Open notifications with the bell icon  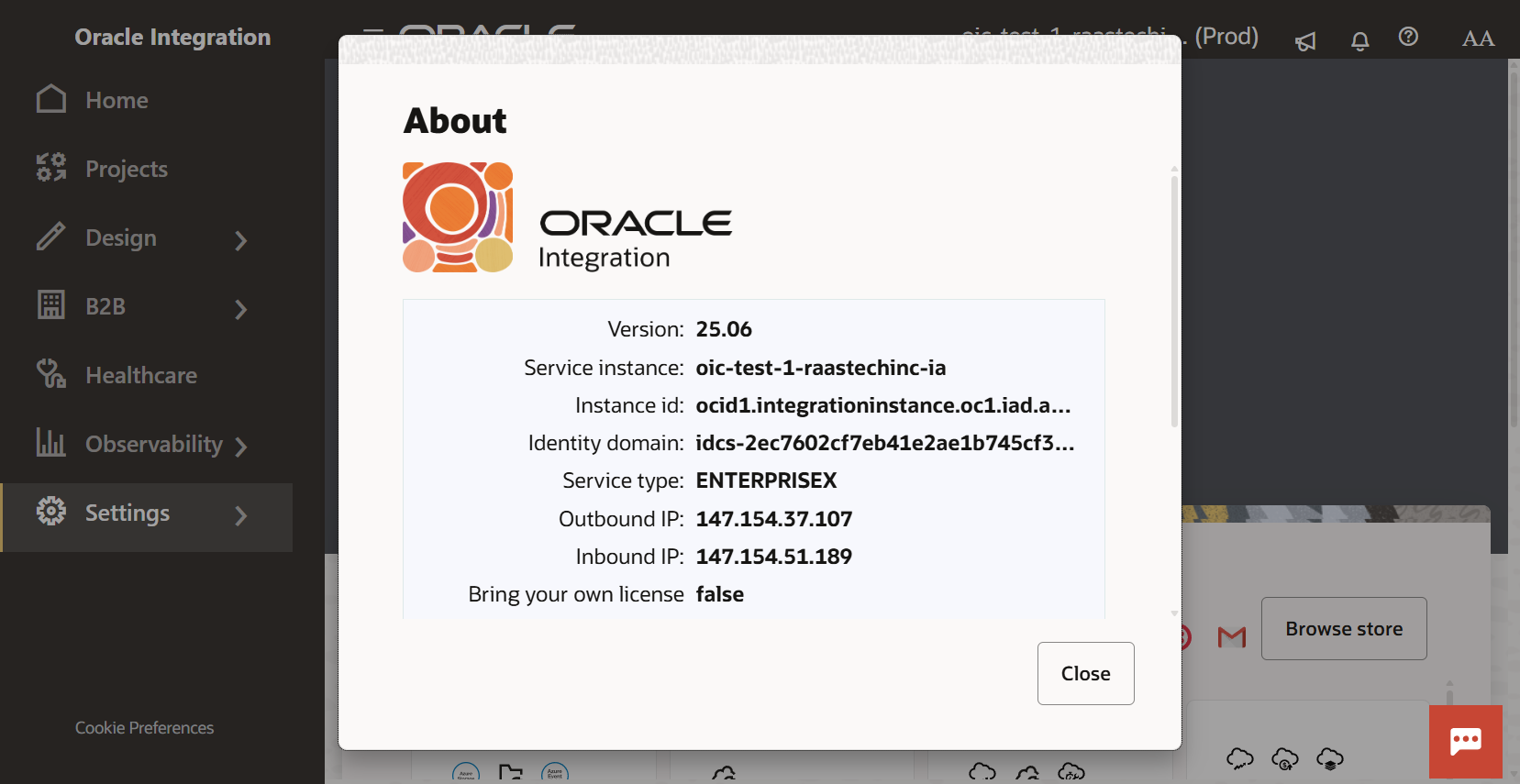1359,40
